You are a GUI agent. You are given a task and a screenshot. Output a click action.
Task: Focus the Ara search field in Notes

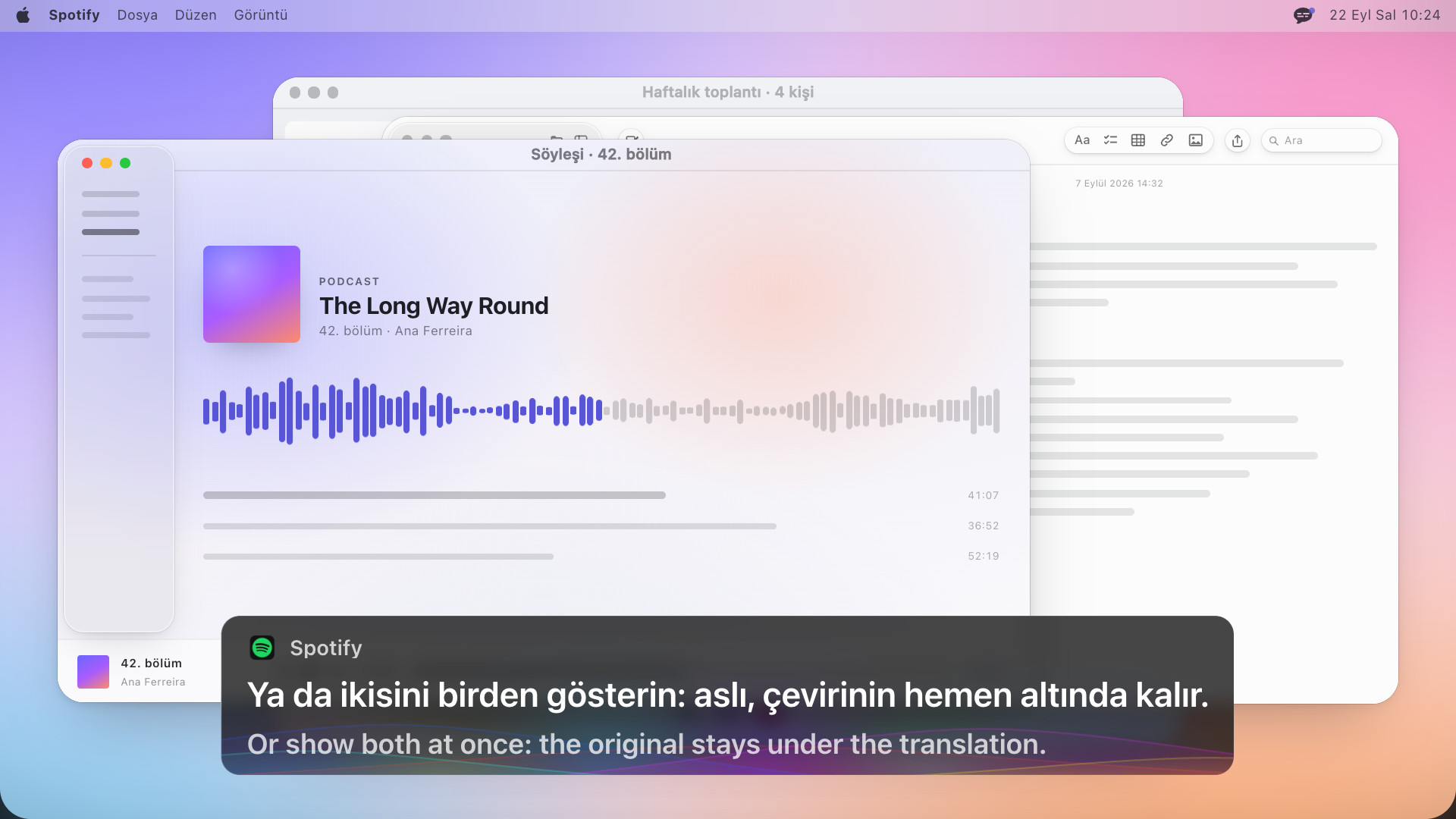pos(1322,140)
